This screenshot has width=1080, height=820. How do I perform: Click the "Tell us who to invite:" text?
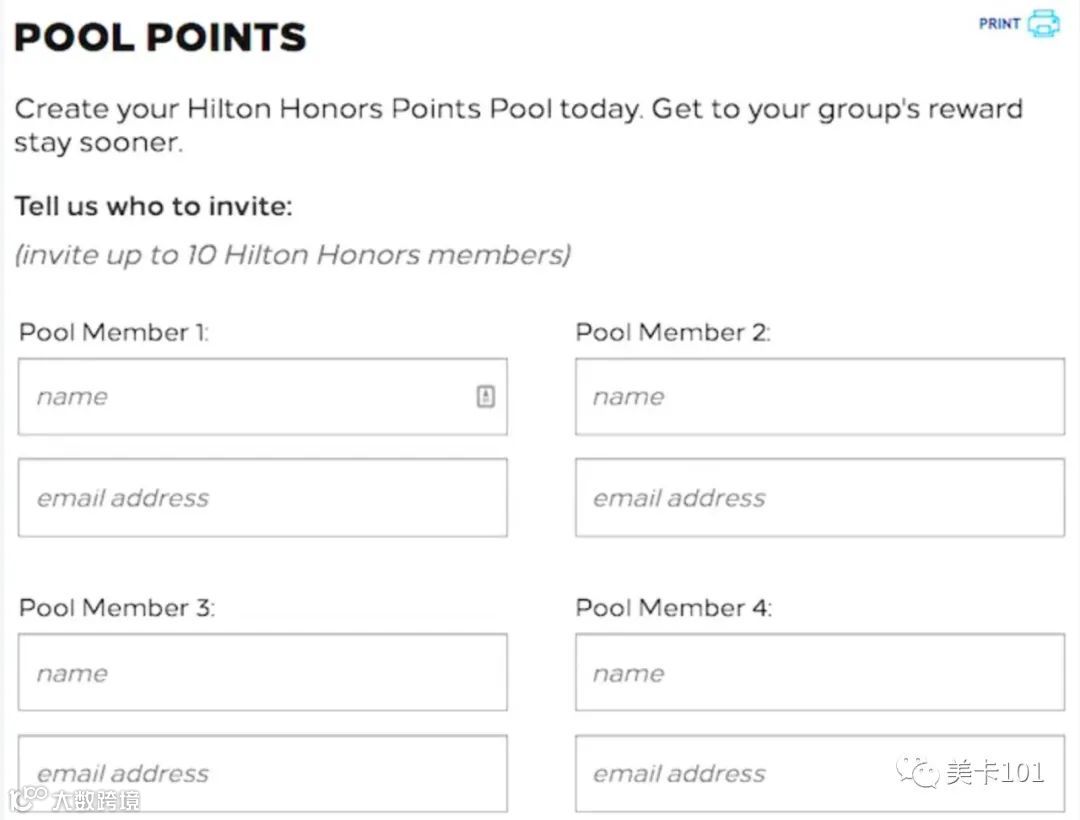tap(153, 207)
